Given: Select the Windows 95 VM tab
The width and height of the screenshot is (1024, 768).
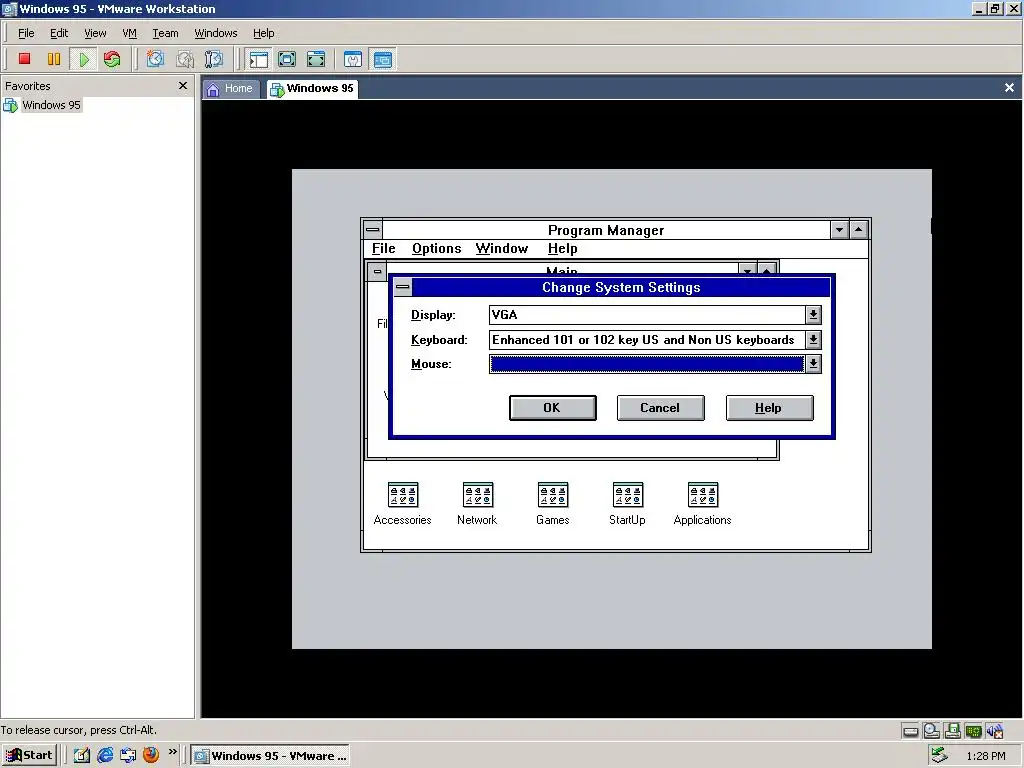Looking at the screenshot, I should (312, 89).
